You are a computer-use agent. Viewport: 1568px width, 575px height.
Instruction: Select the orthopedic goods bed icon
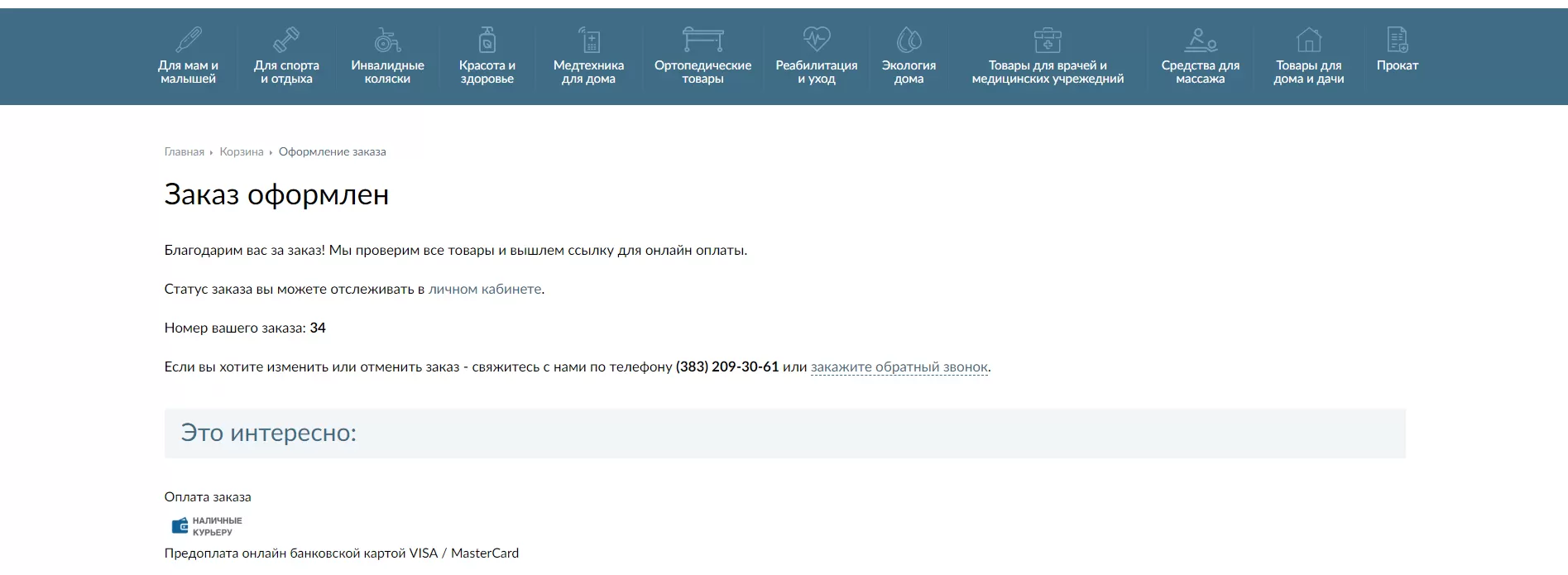click(x=702, y=39)
